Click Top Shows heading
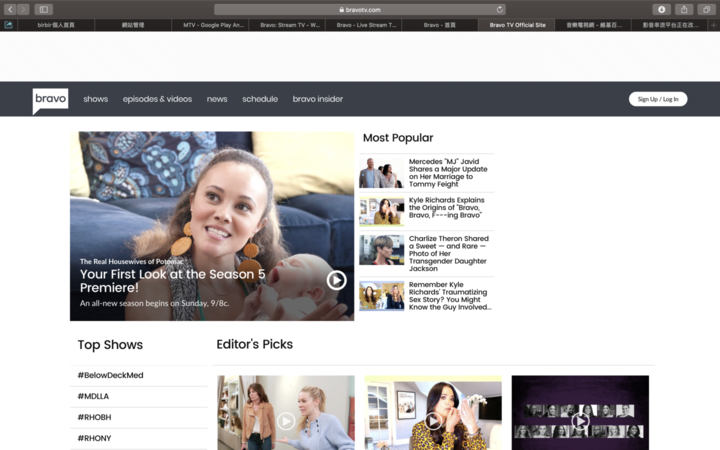The image size is (720, 450). pos(110,345)
